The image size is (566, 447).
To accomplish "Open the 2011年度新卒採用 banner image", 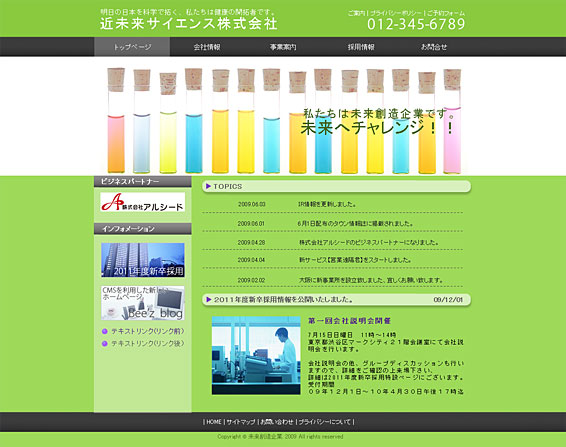I will click(143, 260).
